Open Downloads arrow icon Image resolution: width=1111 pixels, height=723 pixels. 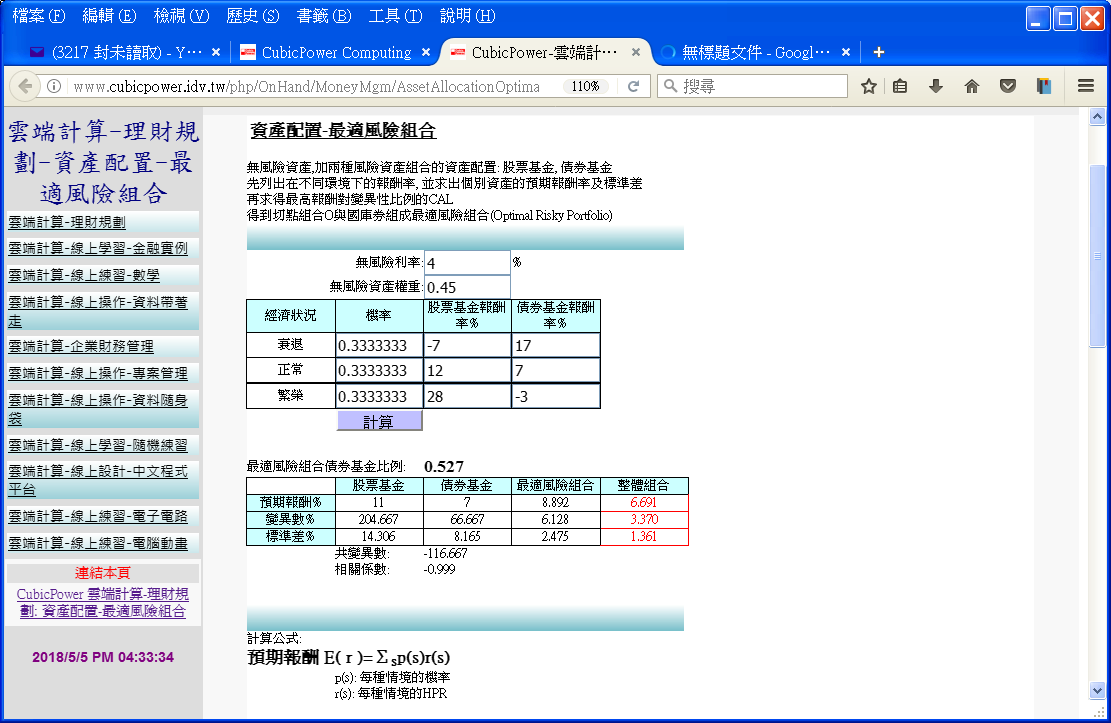[936, 86]
